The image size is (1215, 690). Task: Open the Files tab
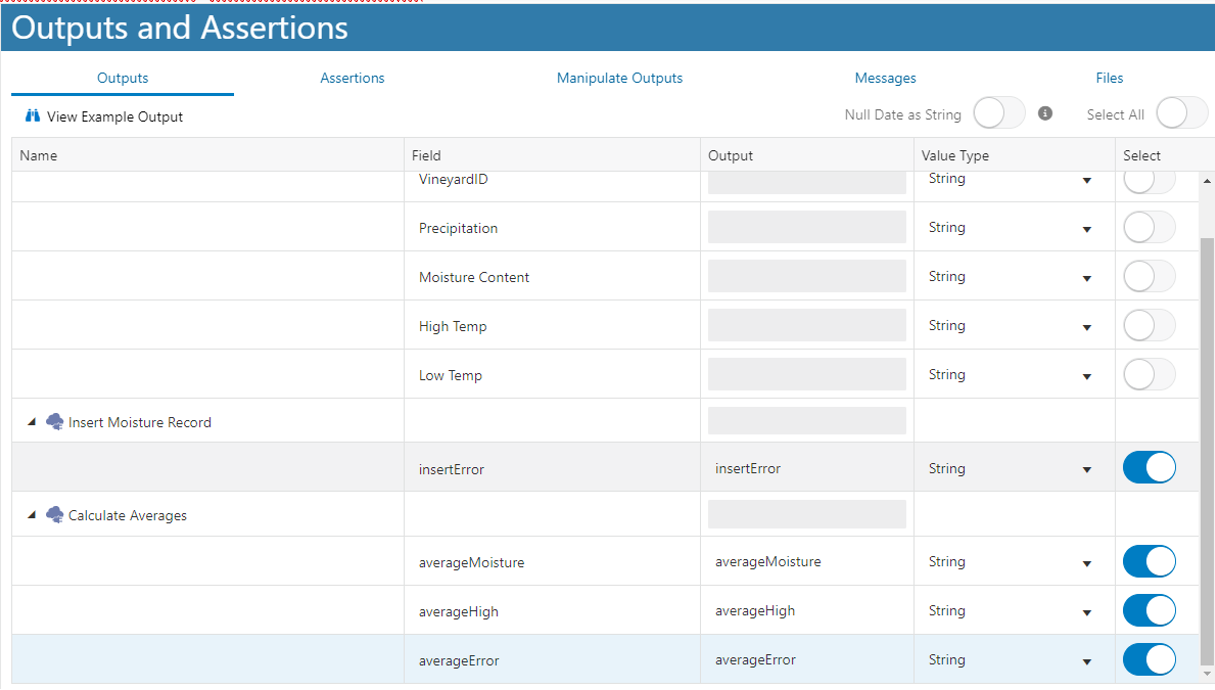click(1109, 78)
